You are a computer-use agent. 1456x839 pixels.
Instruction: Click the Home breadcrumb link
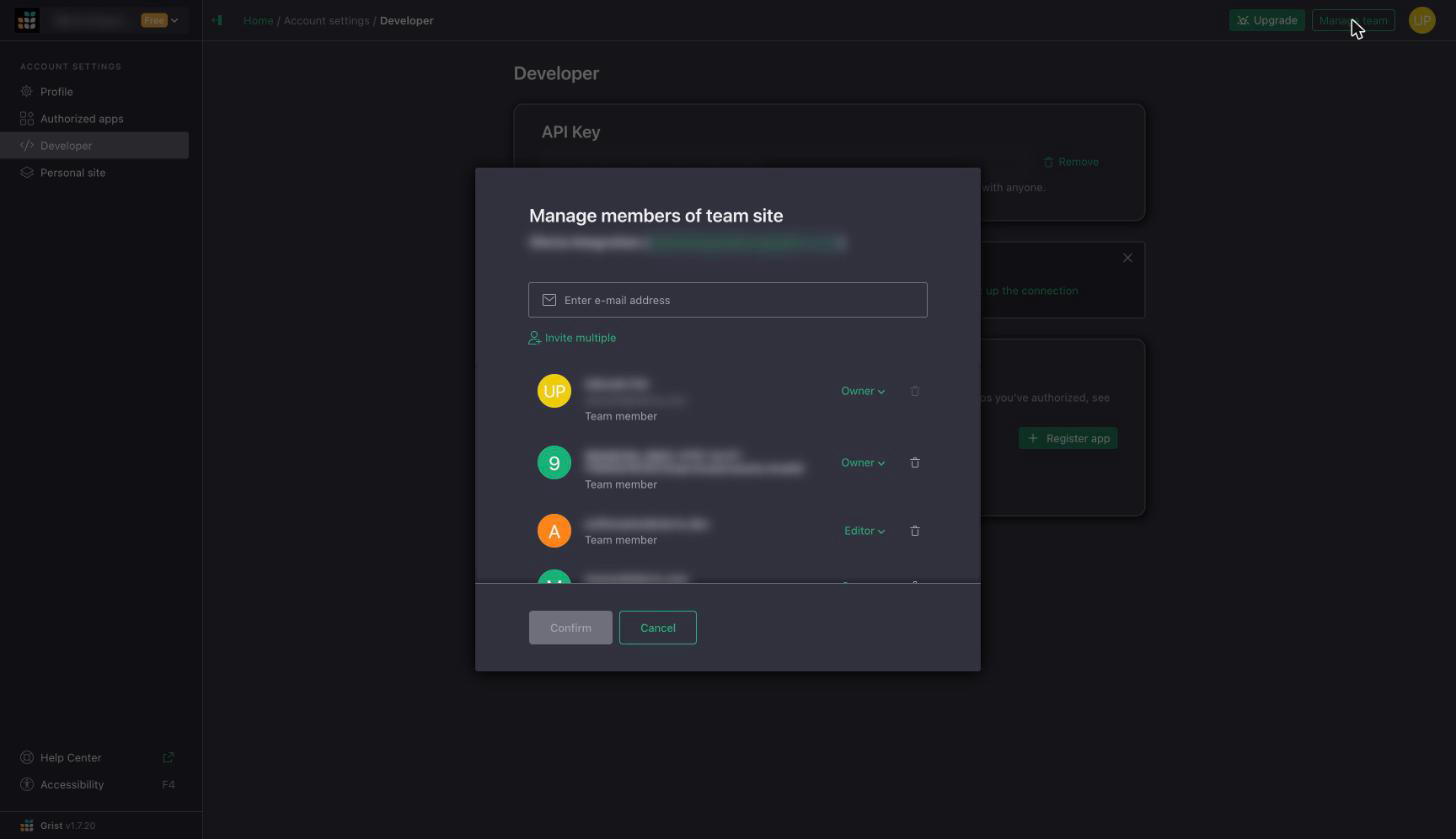pos(258,20)
